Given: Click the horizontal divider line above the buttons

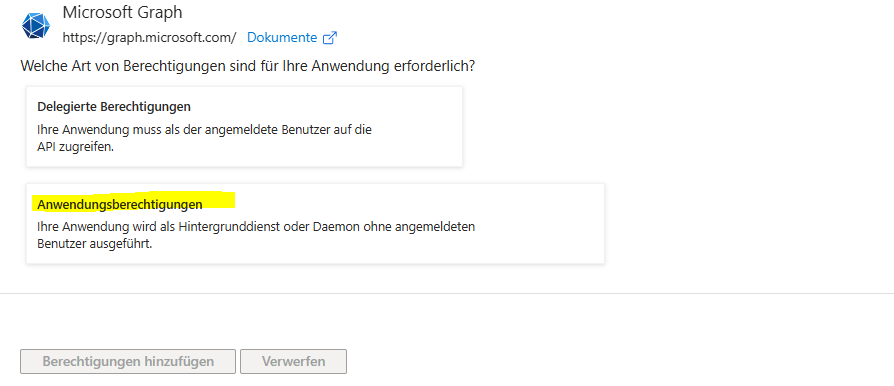Looking at the screenshot, I should [x=447, y=294].
